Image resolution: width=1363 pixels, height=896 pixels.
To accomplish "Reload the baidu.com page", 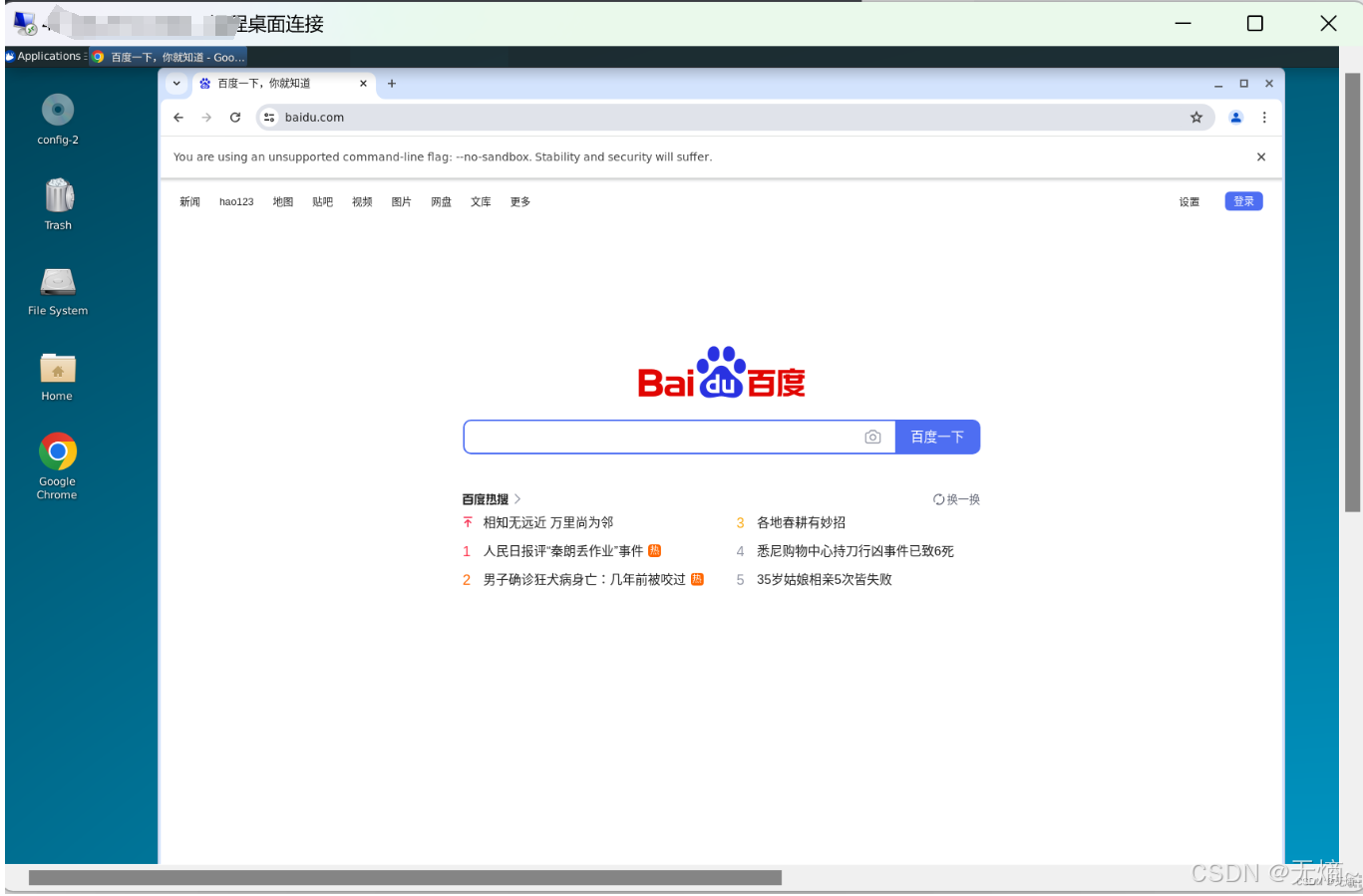I will point(235,118).
